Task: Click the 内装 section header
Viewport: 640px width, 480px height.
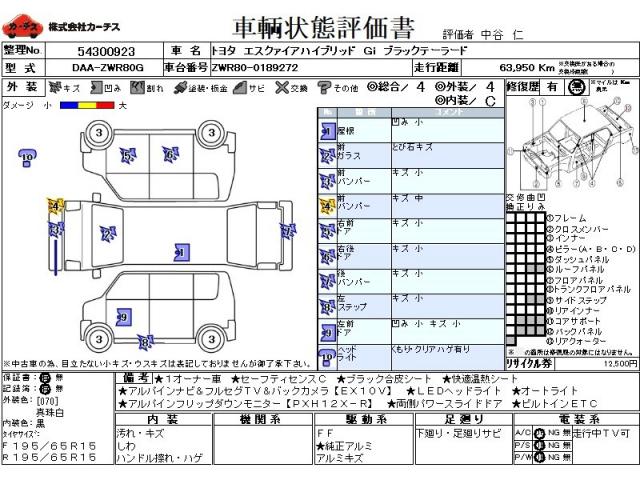Action: tap(163, 419)
